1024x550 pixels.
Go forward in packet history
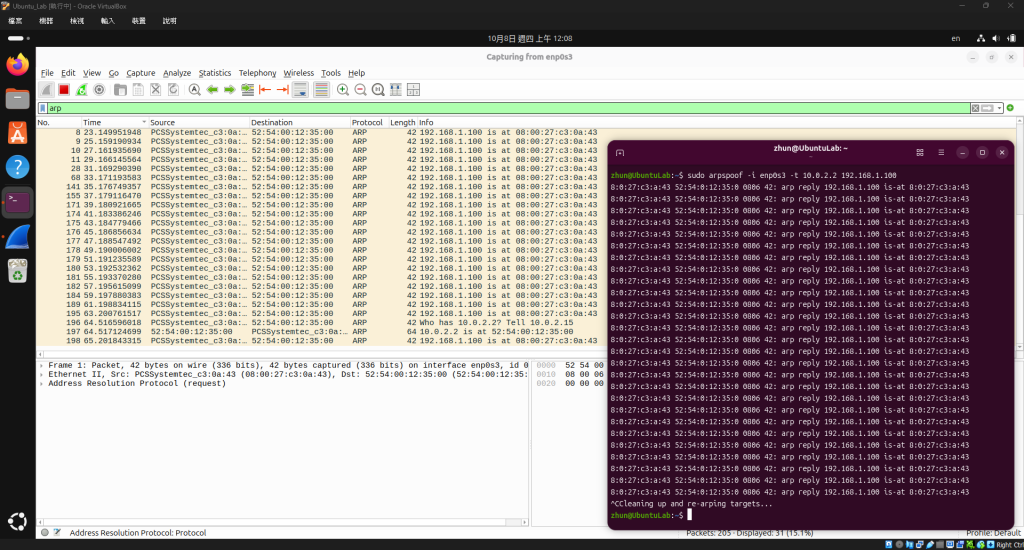tap(229, 90)
